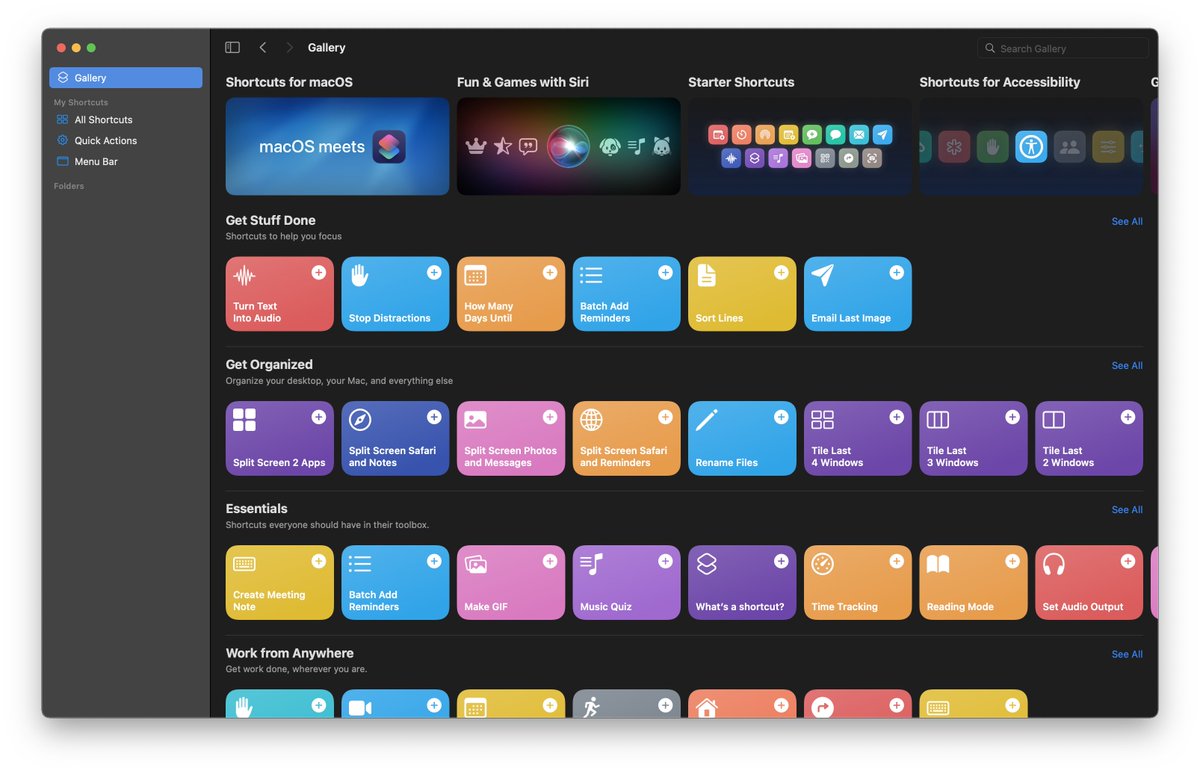Add the How Many Days Until shortcut
This screenshot has height=773, width=1200.
coord(550,272)
